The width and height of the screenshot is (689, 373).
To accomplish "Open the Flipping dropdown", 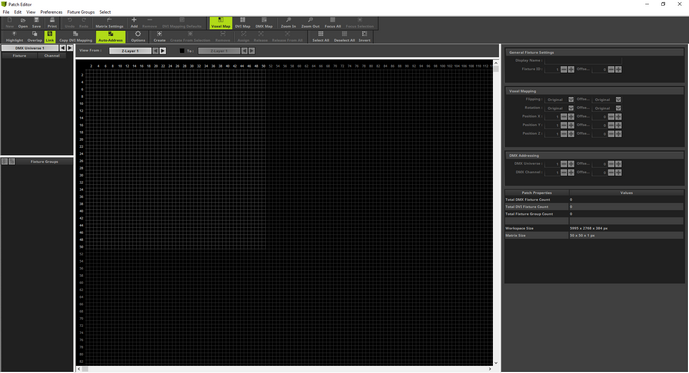I will pos(559,100).
